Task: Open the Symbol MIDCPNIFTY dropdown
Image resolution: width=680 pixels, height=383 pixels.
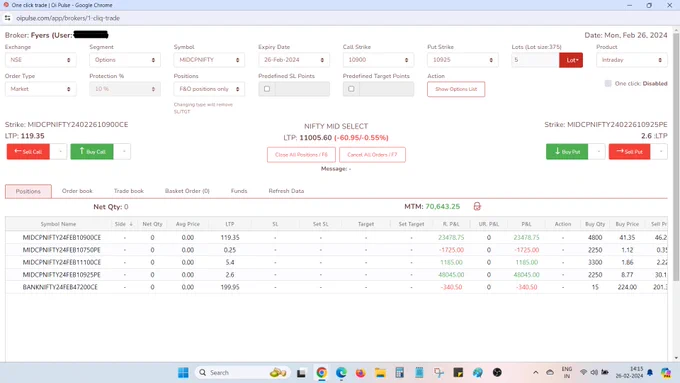Action: [x=209, y=60]
